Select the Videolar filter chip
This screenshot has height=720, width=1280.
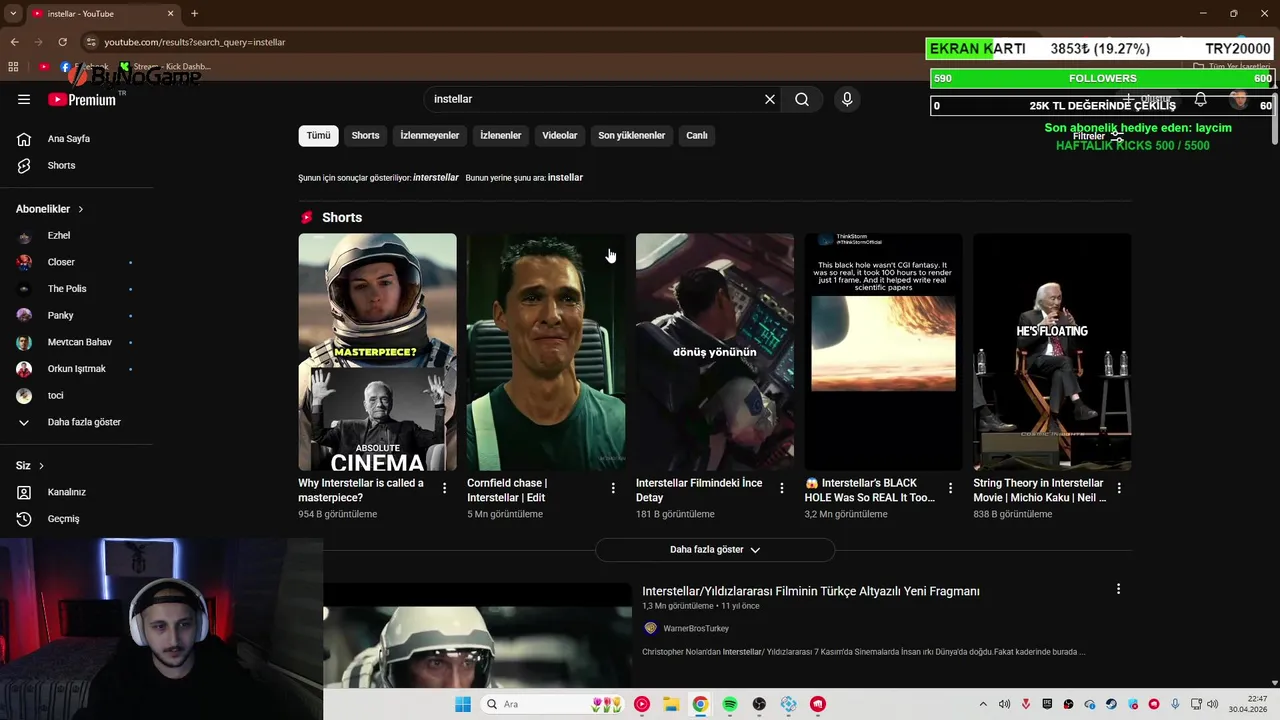560,136
